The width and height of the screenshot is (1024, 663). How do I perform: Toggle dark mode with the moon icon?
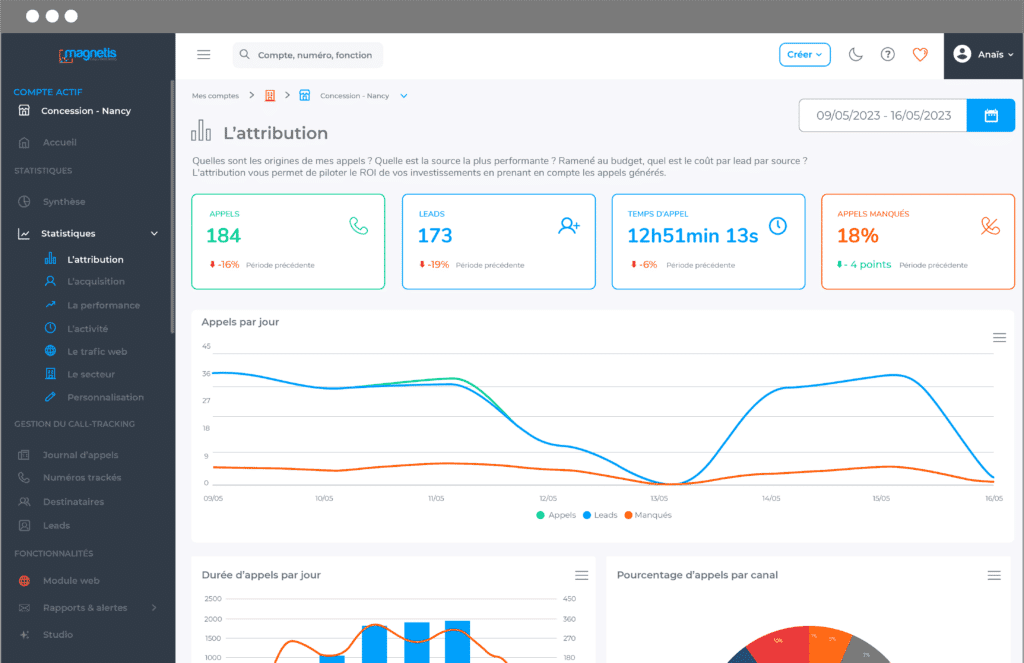(856, 55)
